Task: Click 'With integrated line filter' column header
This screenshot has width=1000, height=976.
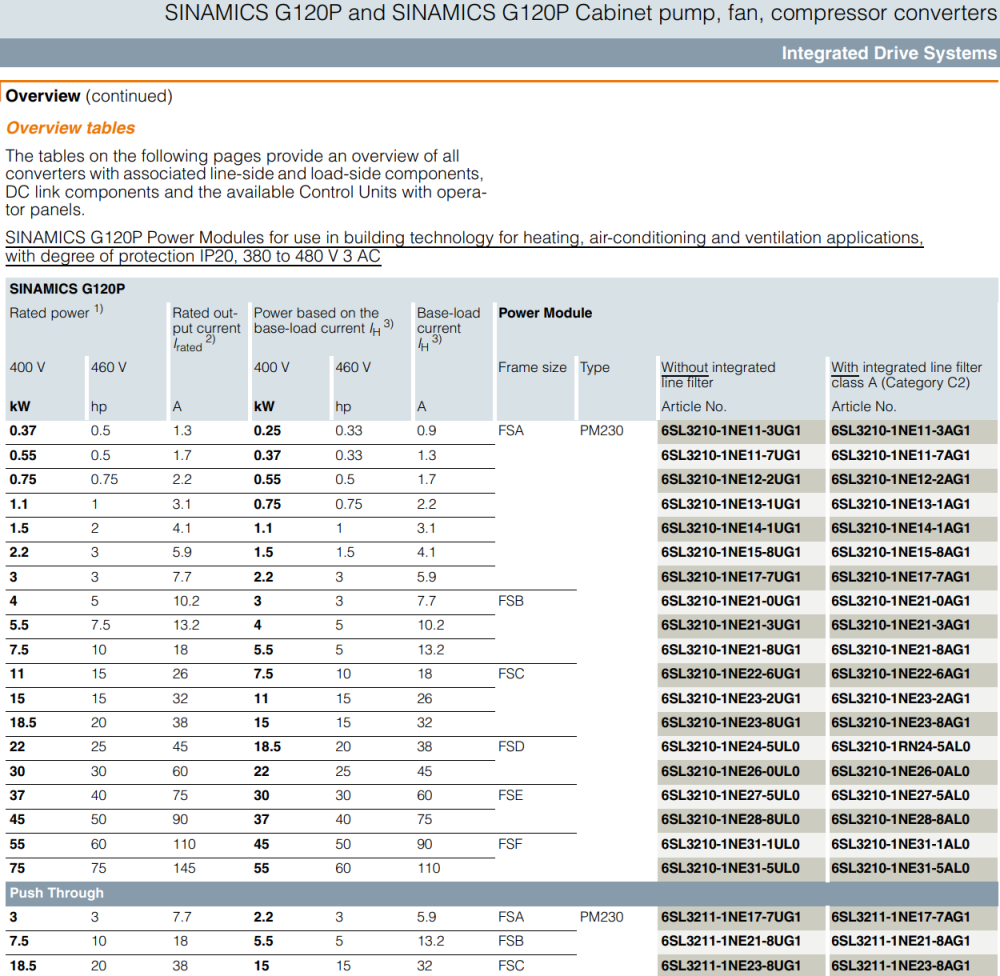Action: [906, 374]
